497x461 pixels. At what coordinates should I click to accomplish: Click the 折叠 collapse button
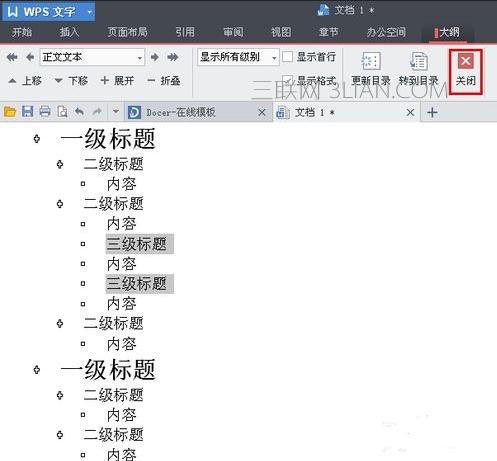tap(164, 81)
